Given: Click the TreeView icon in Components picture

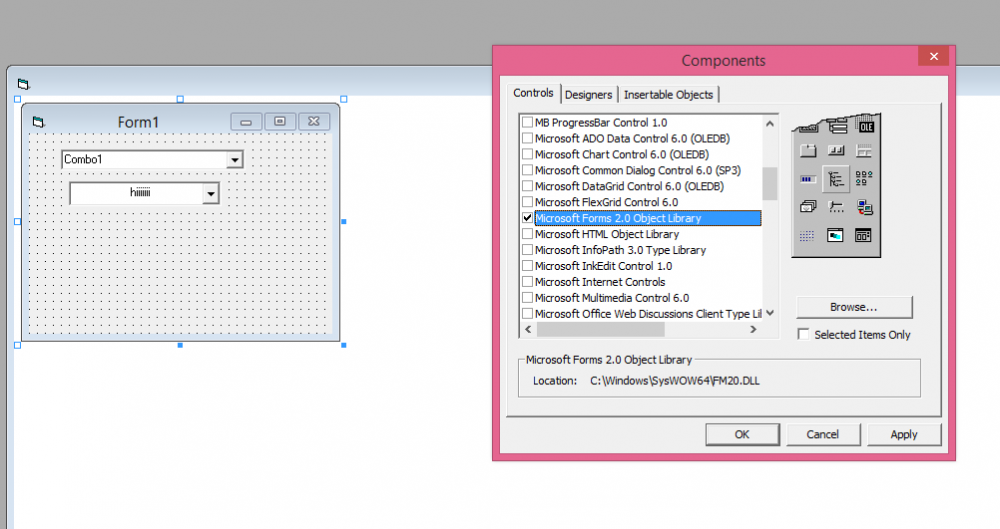Looking at the screenshot, I should pyautogui.click(x=836, y=179).
